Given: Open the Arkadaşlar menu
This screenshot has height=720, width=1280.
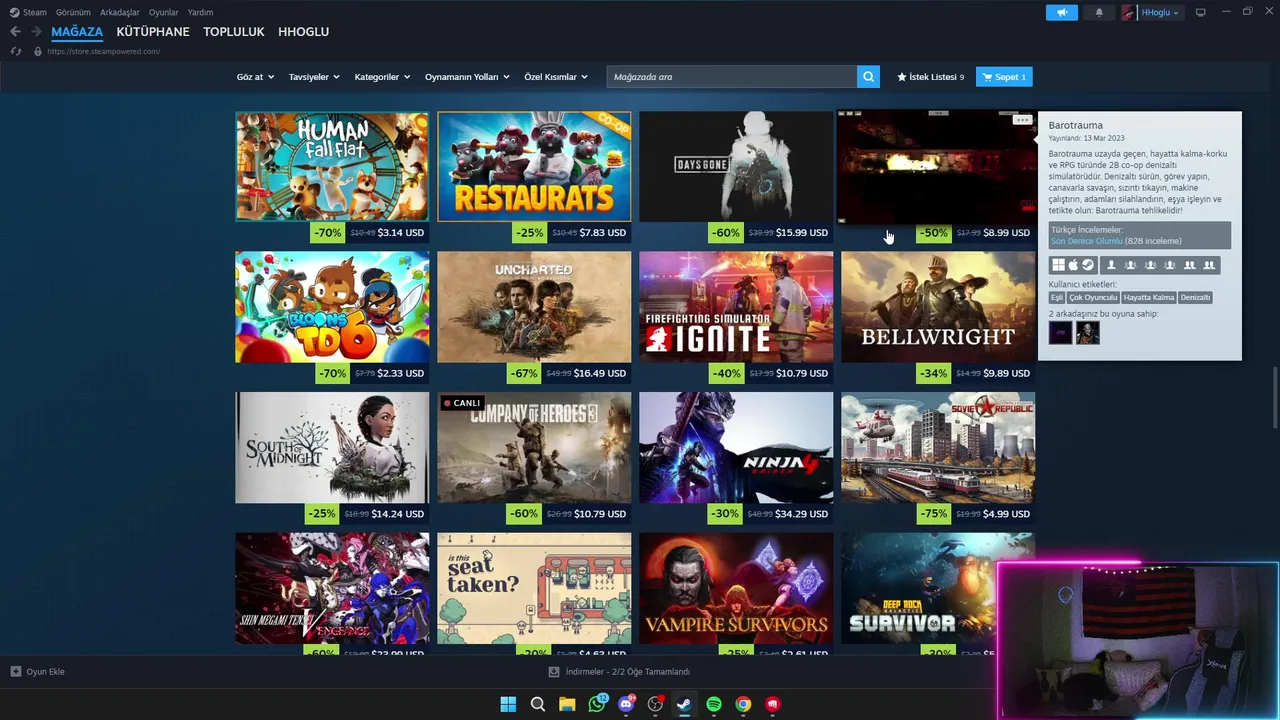Looking at the screenshot, I should [120, 12].
